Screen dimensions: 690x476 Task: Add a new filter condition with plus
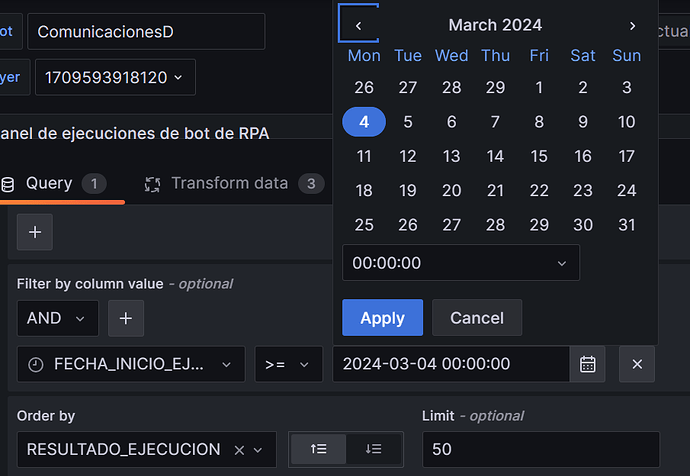pos(125,318)
